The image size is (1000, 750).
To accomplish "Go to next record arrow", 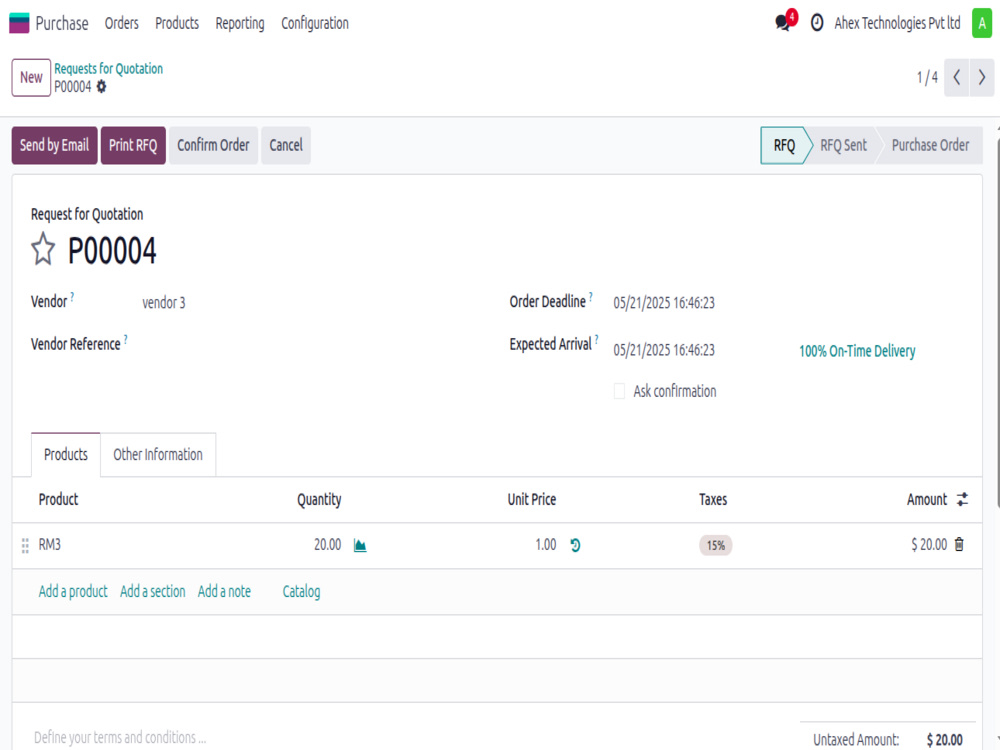I will pyautogui.click(x=982, y=78).
